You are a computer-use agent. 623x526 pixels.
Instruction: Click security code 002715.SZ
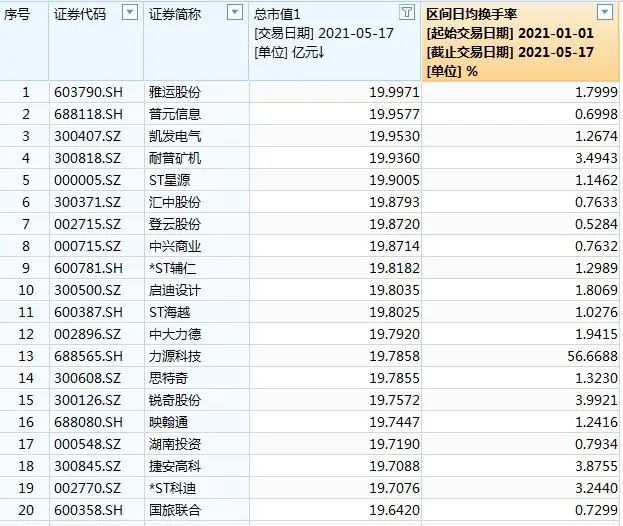[x=87, y=224]
